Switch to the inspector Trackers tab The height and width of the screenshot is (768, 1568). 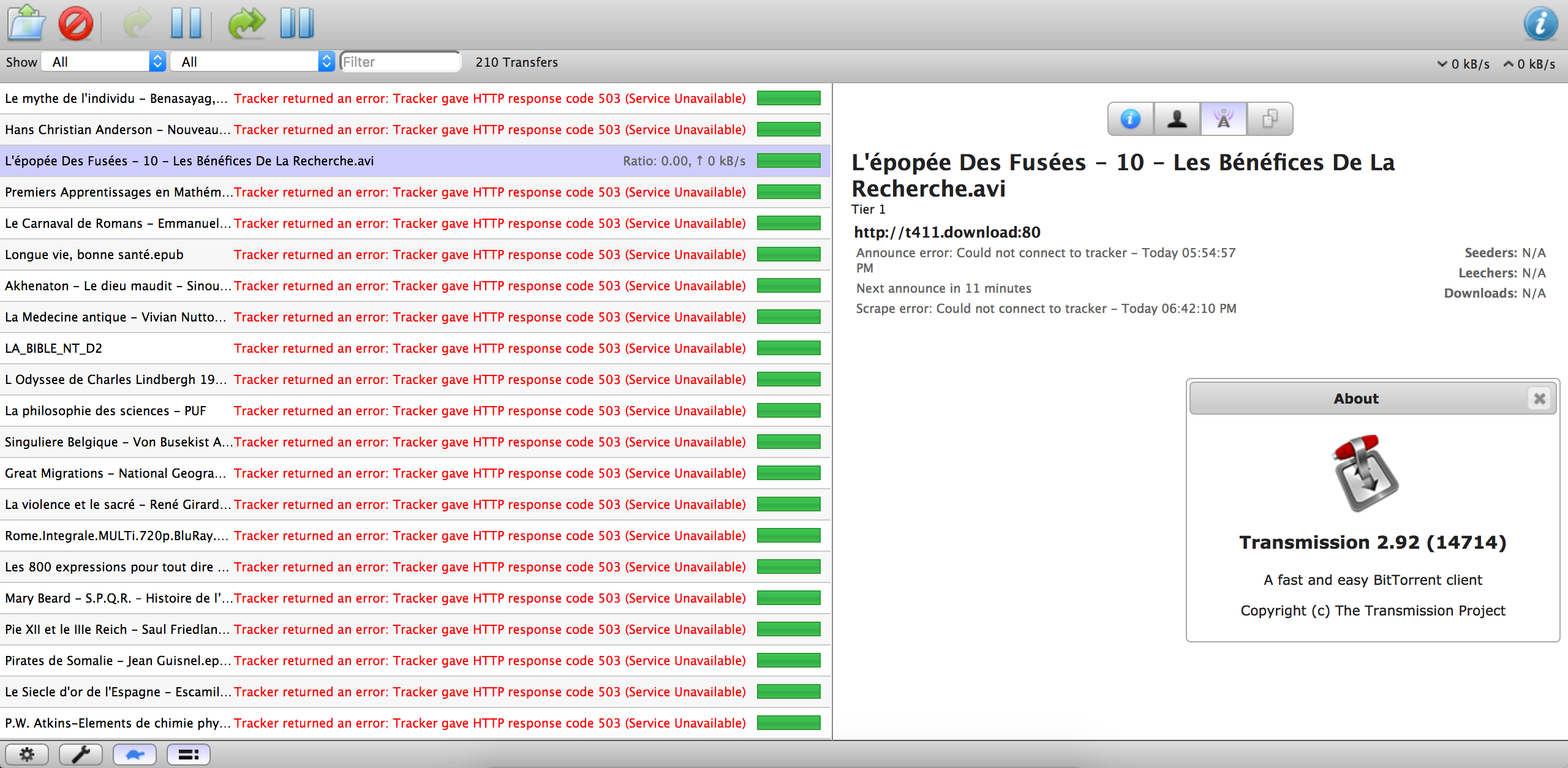1224,119
